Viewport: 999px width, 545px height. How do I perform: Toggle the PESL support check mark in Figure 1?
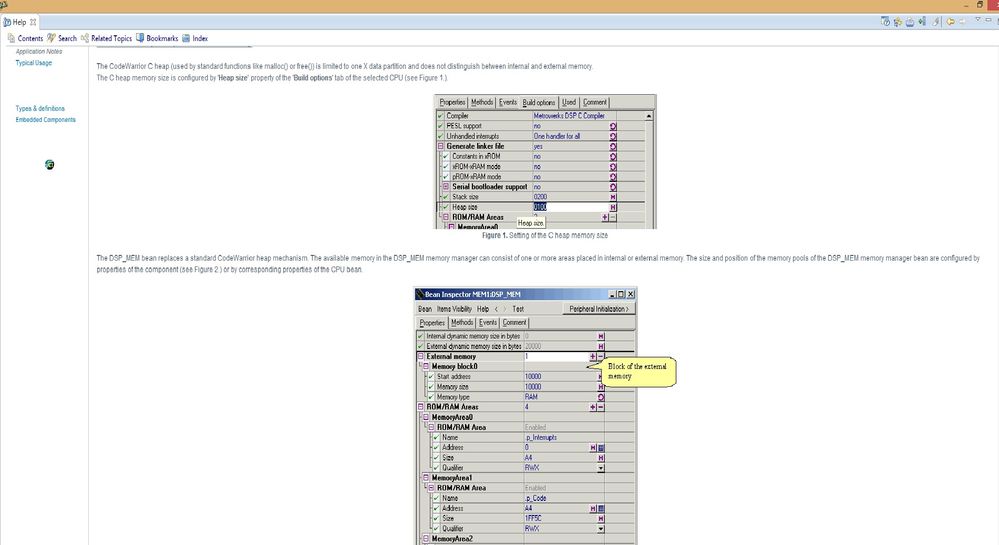(x=440, y=126)
